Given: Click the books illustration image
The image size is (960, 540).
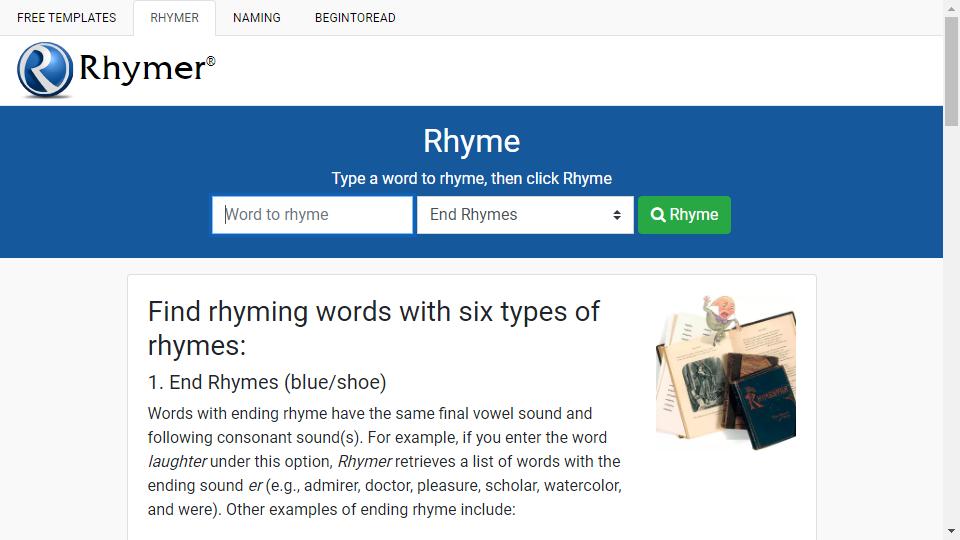Looking at the screenshot, I should coord(726,373).
